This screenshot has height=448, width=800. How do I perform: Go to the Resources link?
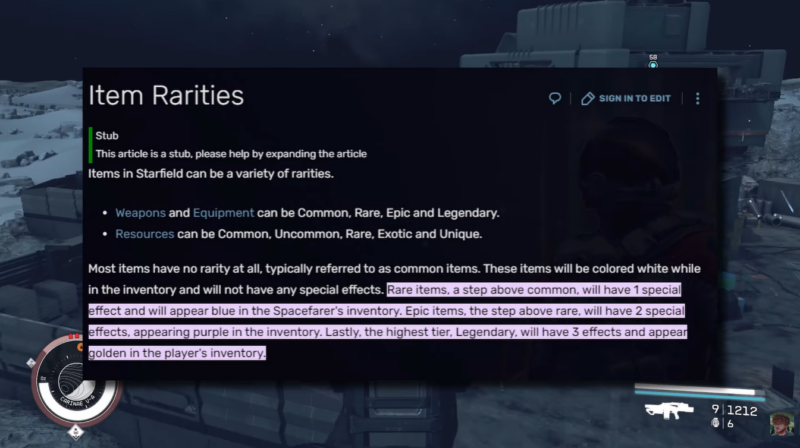point(145,234)
